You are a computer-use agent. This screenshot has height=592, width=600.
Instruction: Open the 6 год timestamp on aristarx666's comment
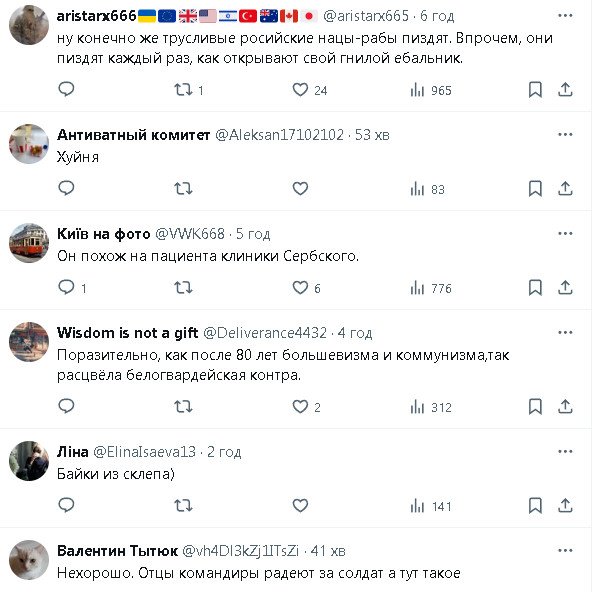tap(436, 16)
